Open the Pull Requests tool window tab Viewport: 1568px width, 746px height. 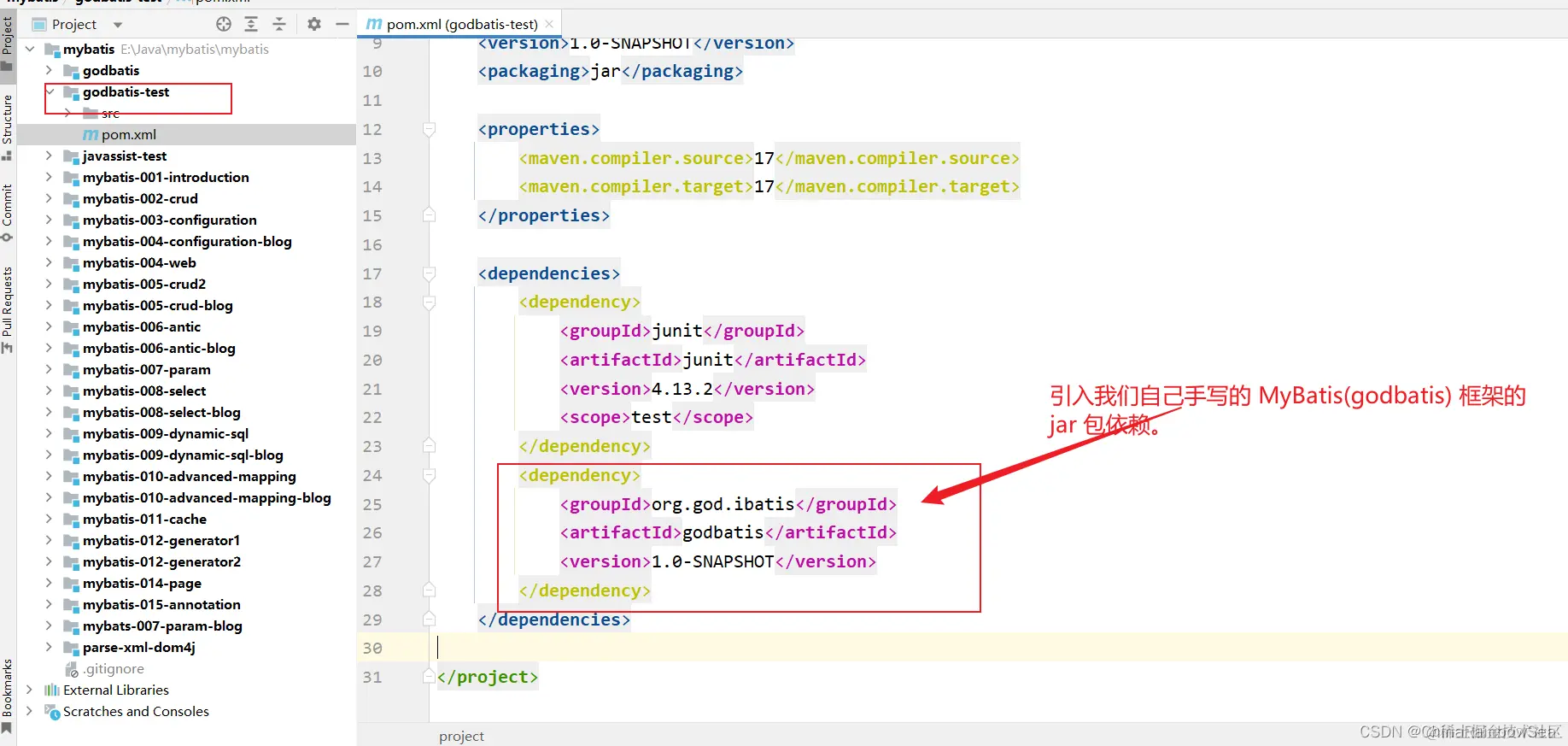click(x=8, y=309)
